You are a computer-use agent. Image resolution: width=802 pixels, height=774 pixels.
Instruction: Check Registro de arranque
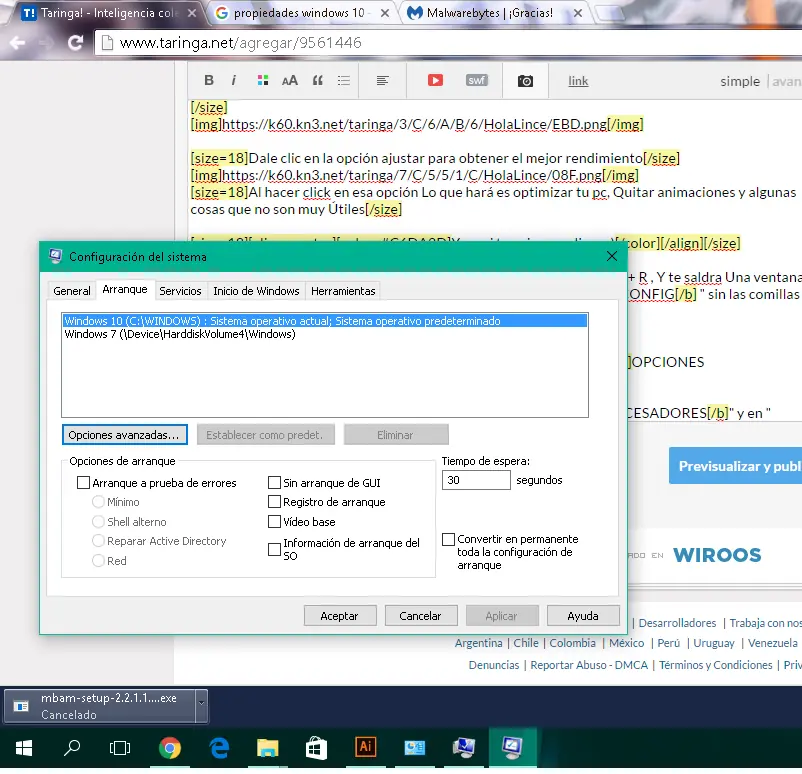pos(275,502)
